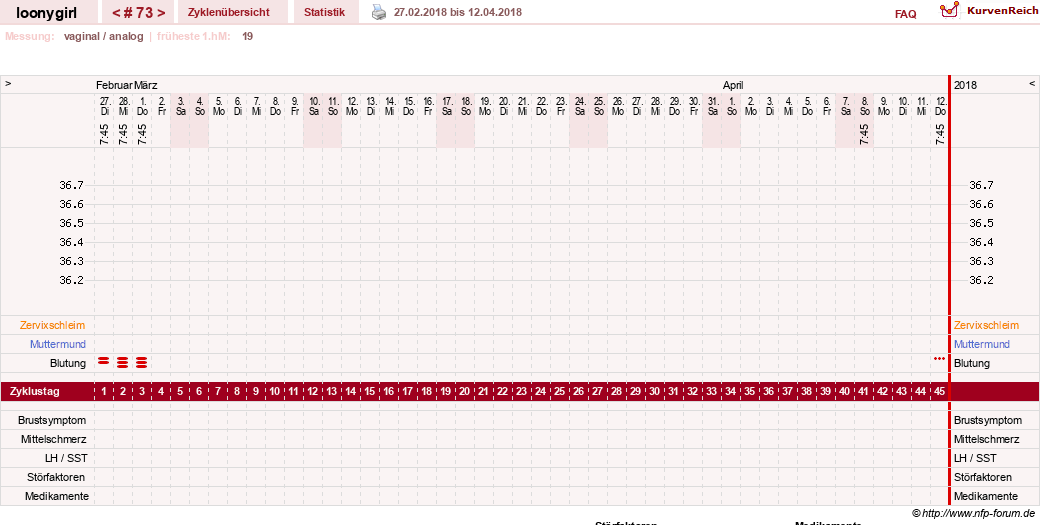
Task: Select cycle day 45 cell
Action: click(x=939, y=392)
